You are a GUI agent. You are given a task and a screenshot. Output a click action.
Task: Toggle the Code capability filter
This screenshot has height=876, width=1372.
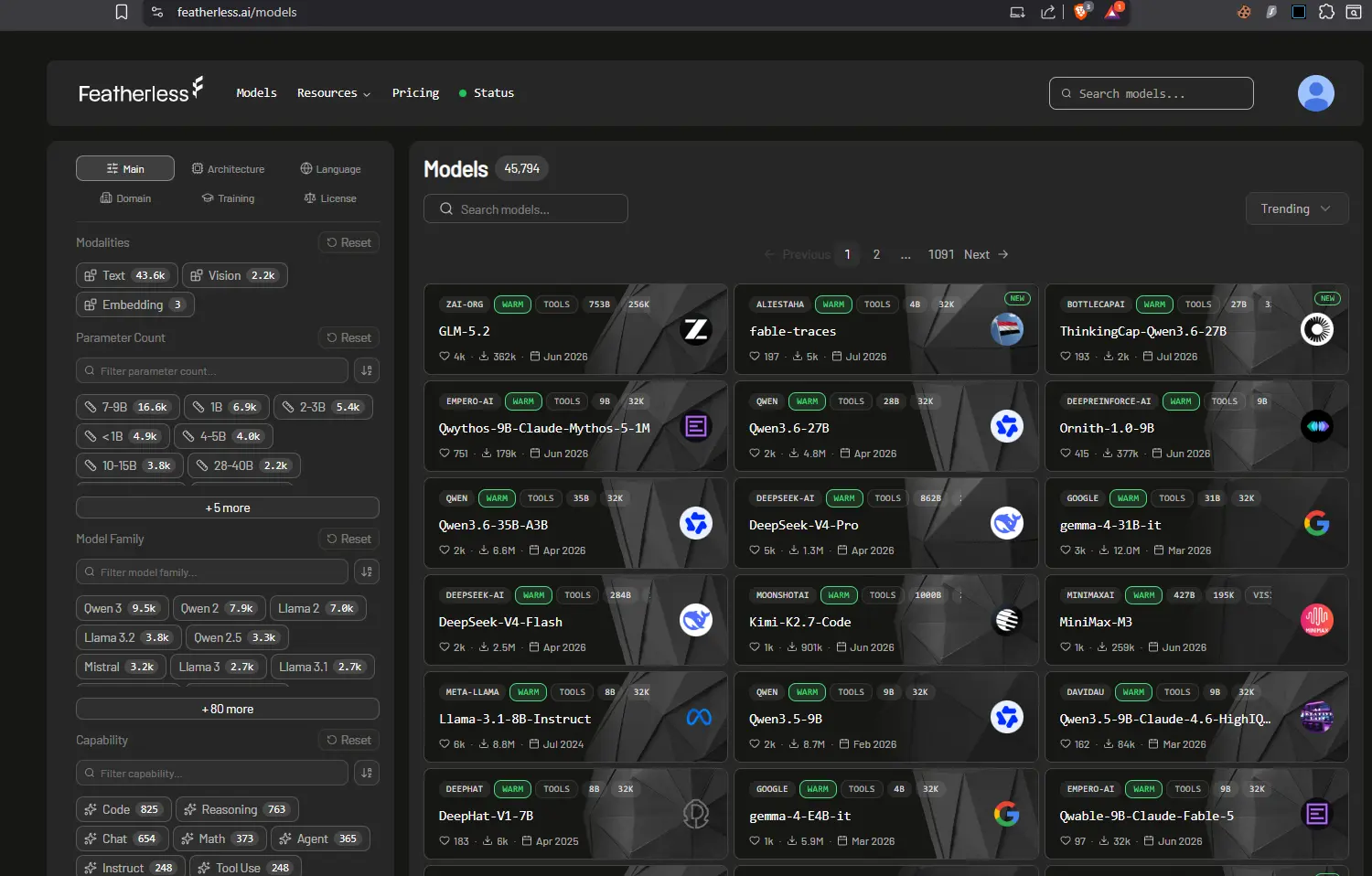point(123,809)
